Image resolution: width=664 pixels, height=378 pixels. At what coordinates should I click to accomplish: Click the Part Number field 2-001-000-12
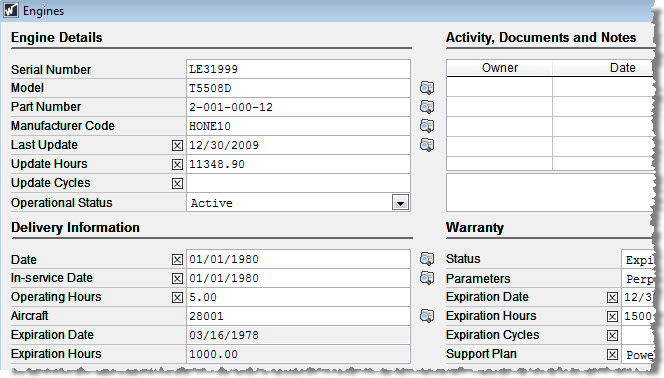point(298,107)
